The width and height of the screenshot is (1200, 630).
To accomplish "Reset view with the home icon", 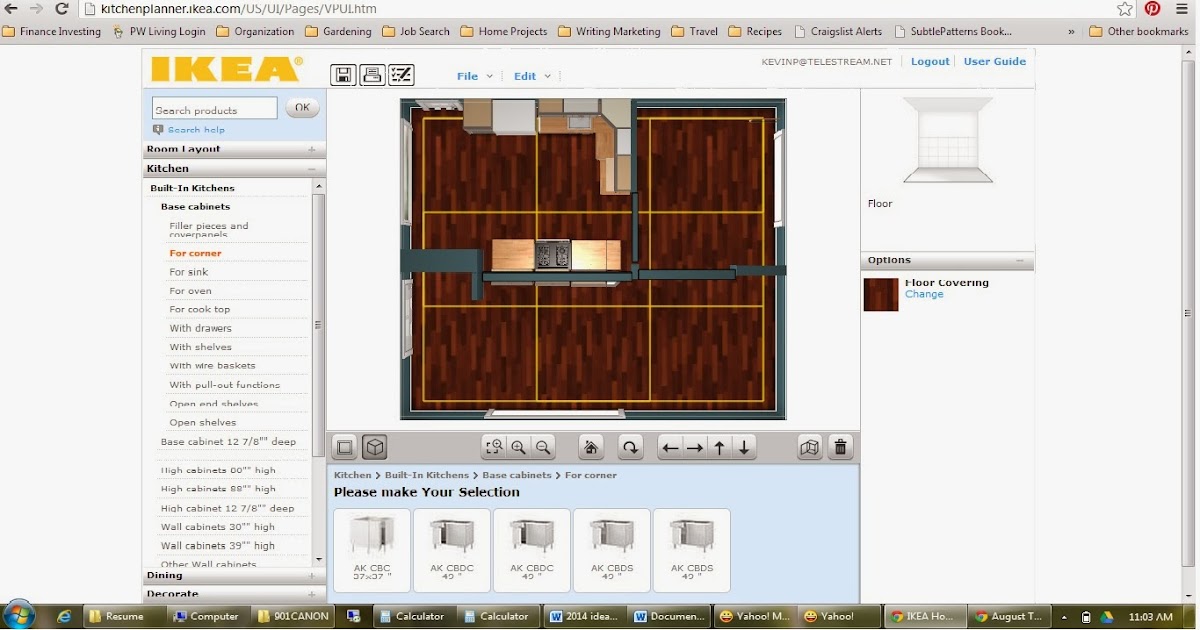I will tap(591, 447).
